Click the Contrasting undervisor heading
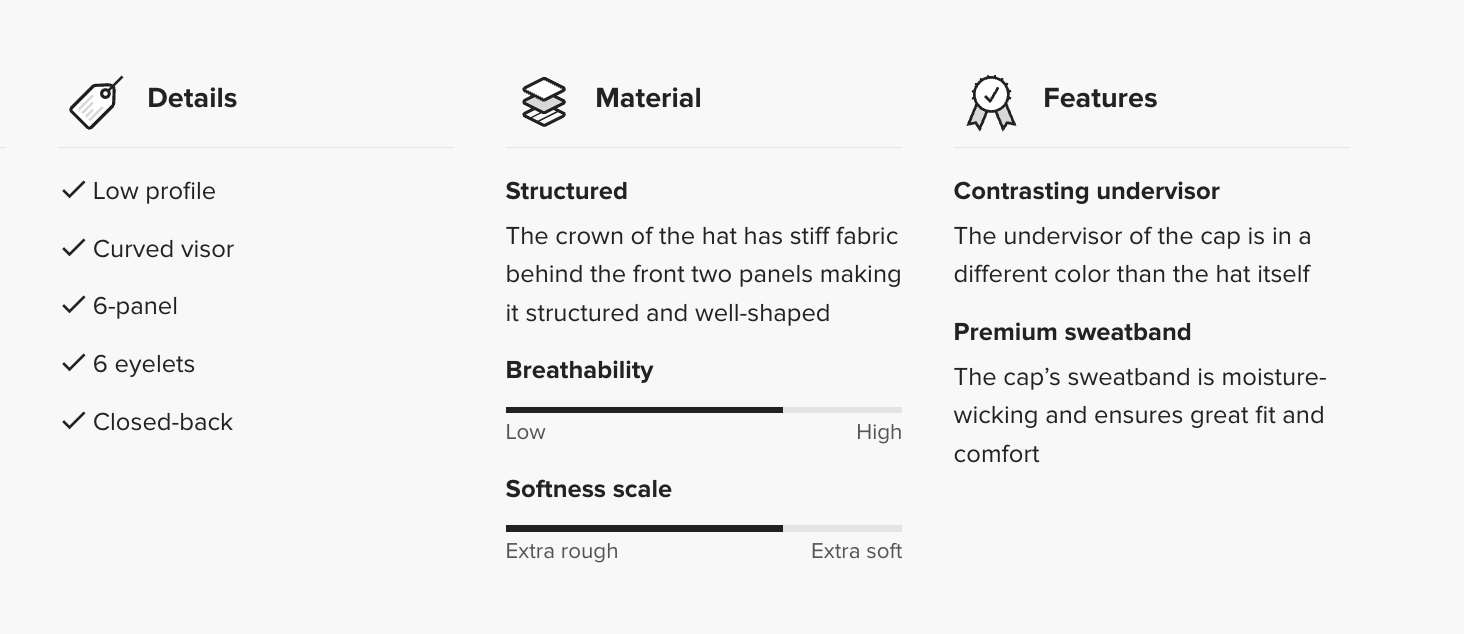This screenshot has height=634, width=1464. (x=1086, y=191)
